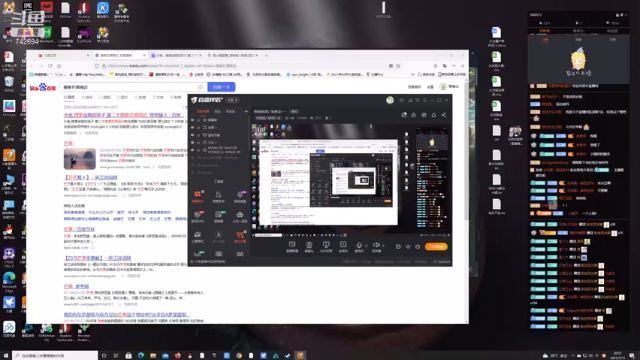Mute the speaker in streaming app bottom toolbar

point(376,245)
